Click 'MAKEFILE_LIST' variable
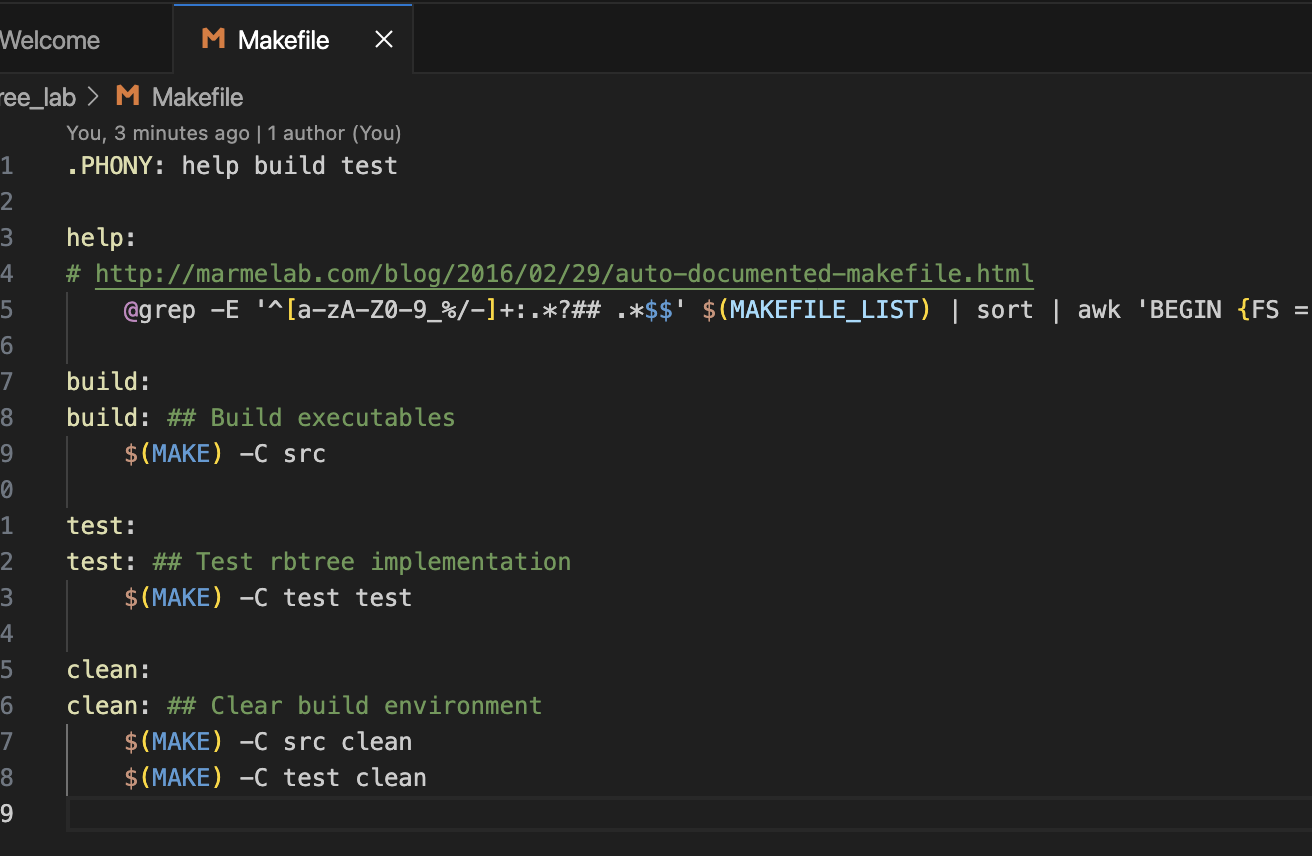 [x=824, y=309]
